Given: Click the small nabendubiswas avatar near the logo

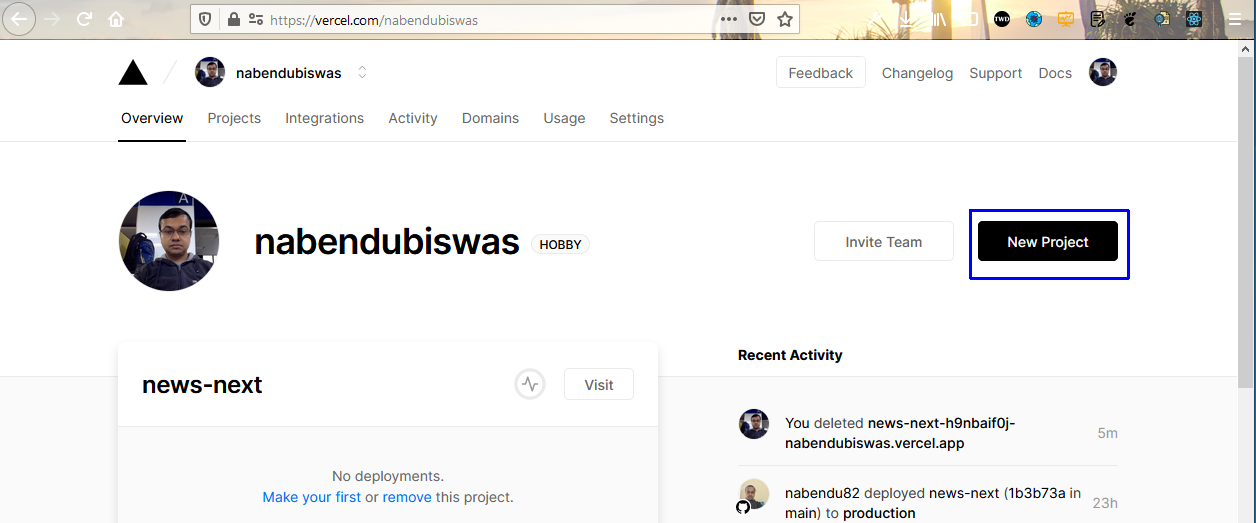Looking at the screenshot, I should (x=210, y=72).
